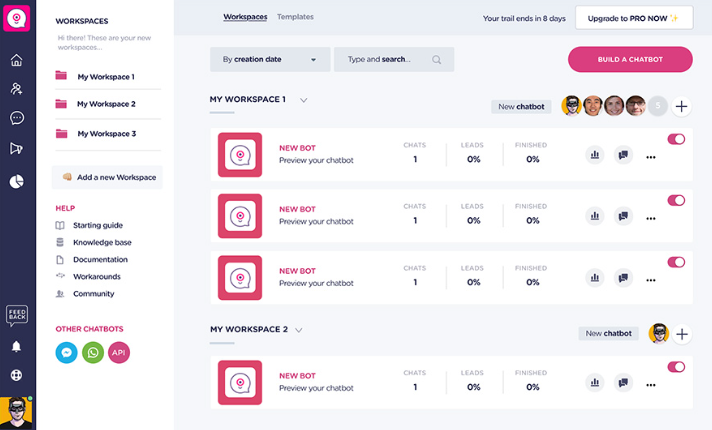Switch off the My Workspace 2 bot toggle
This screenshot has height=430, width=712.
point(676,367)
